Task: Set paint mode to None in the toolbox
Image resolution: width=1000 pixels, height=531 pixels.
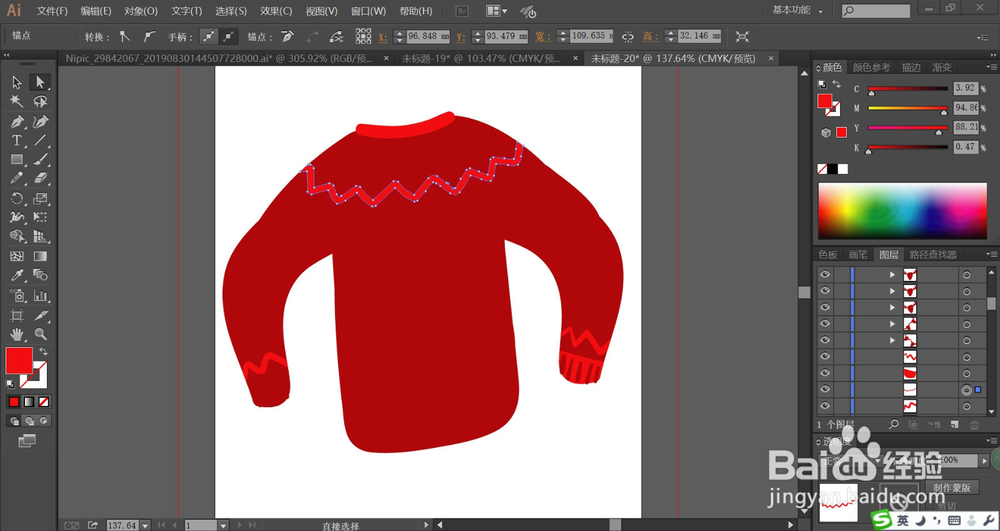Action: coord(43,402)
